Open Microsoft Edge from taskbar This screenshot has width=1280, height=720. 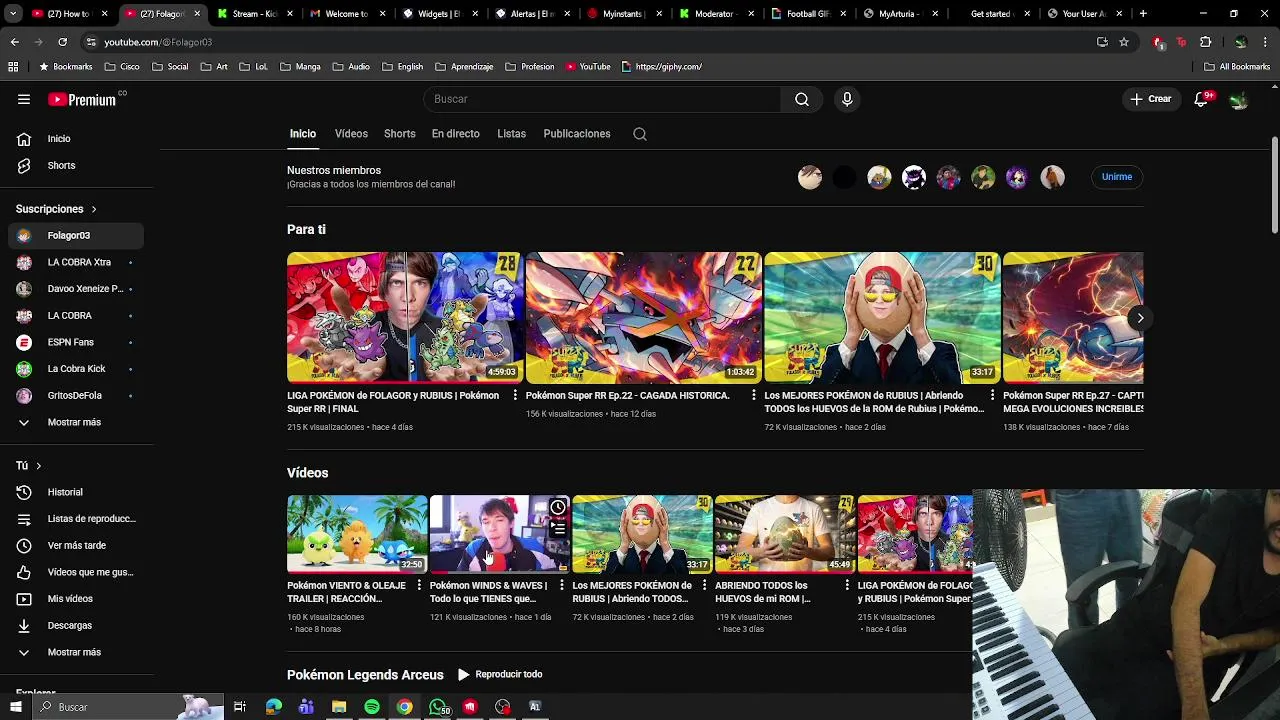[x=273, y=707]
